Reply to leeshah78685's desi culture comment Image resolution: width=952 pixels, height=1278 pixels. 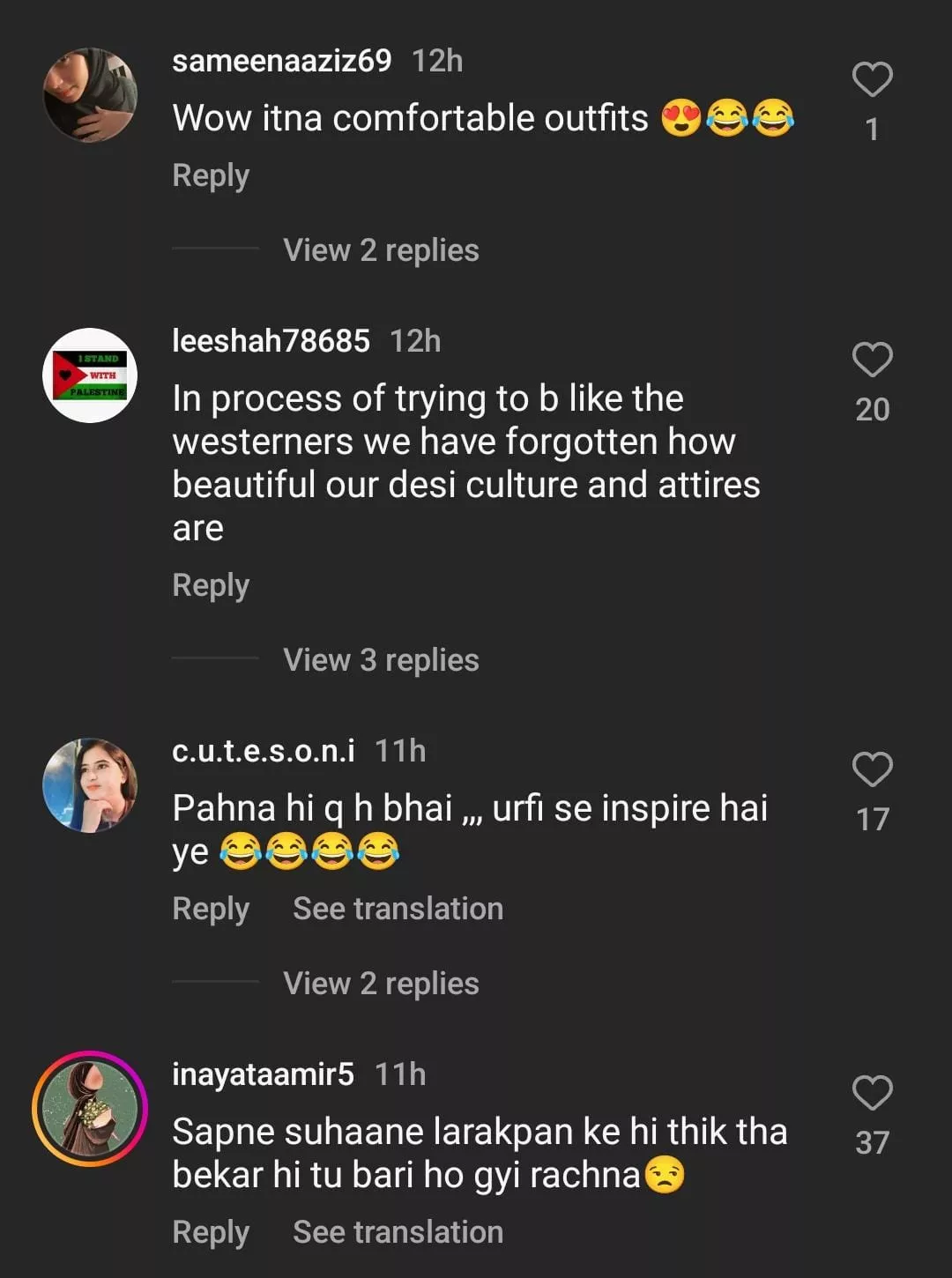pos(211,585)
